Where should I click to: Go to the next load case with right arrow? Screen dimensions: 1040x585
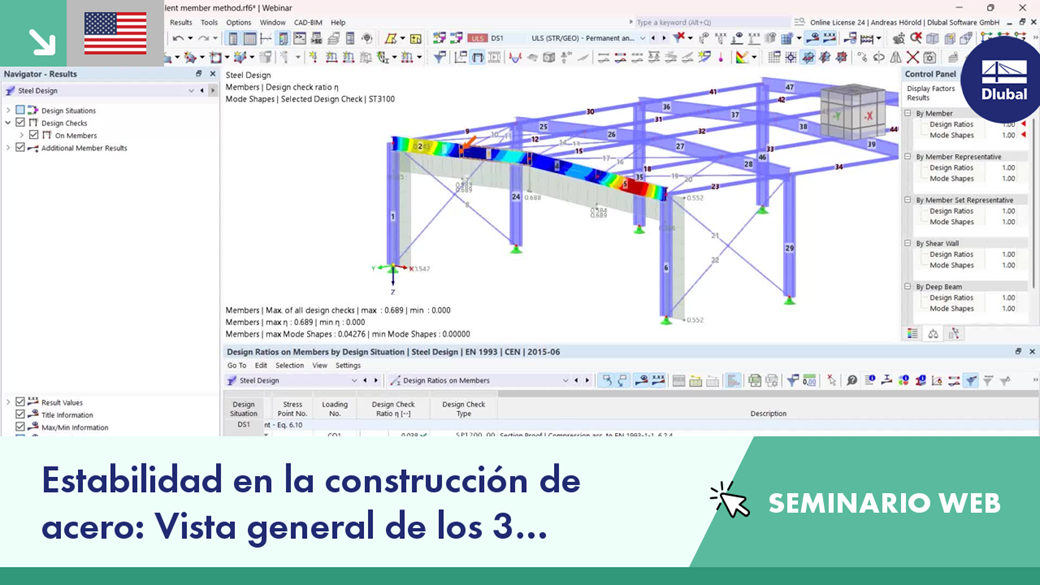pos(664,38)
